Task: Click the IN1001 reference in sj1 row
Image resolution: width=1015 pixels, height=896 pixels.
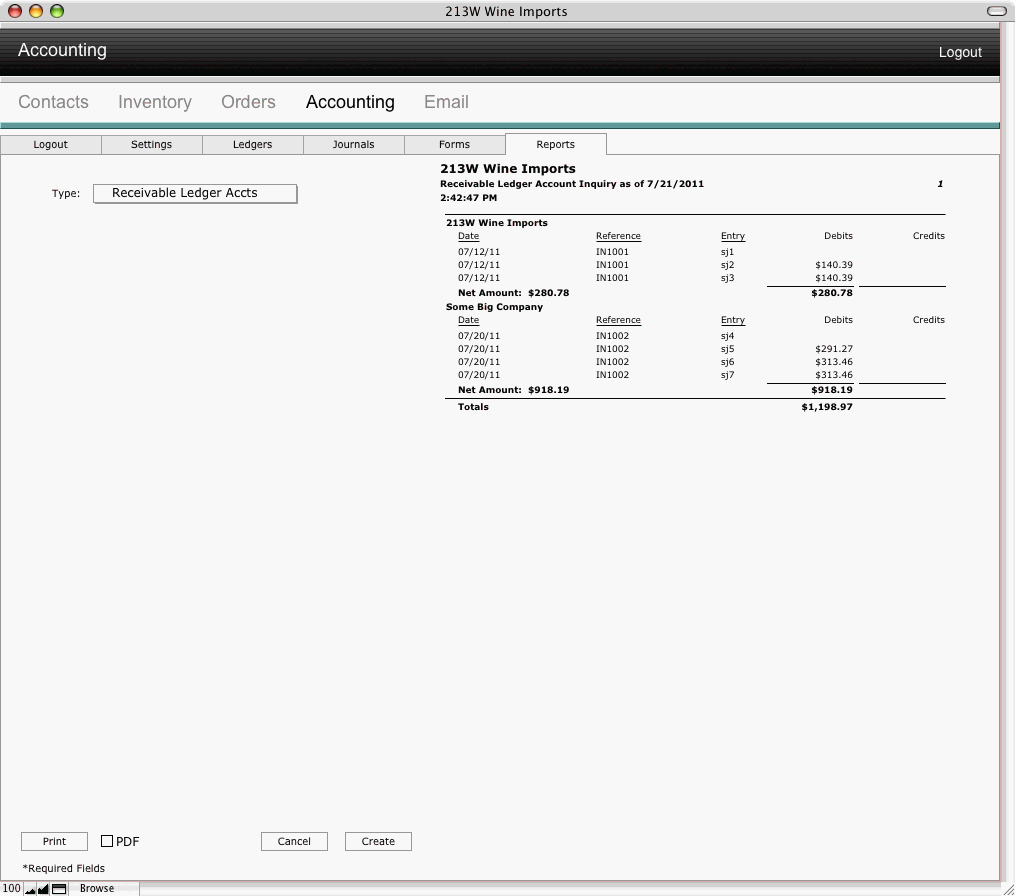Action: coord(612,252)
